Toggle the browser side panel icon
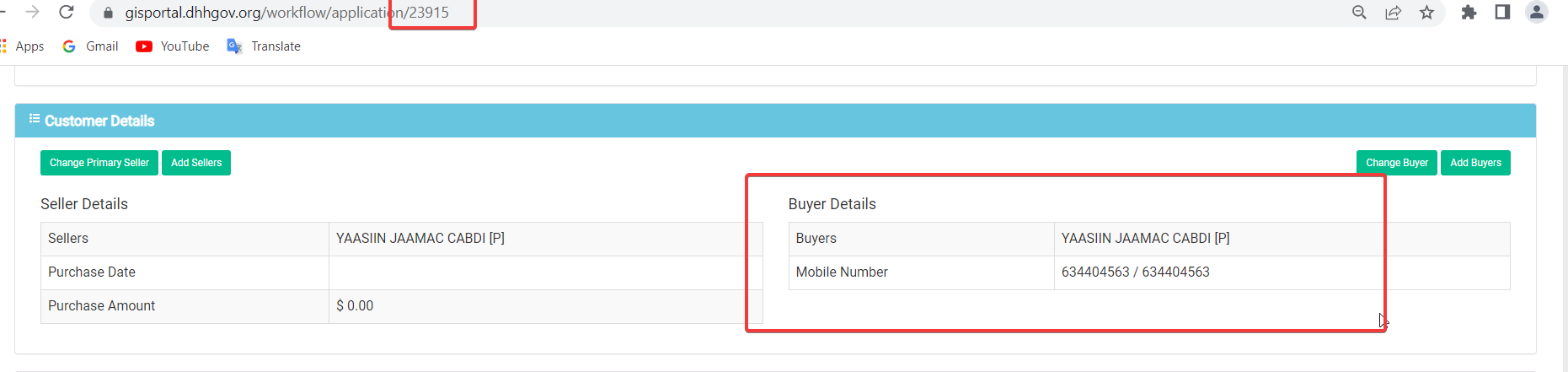The height and width of the screenshot is (372, 1568). click(x=1502, y=12)
